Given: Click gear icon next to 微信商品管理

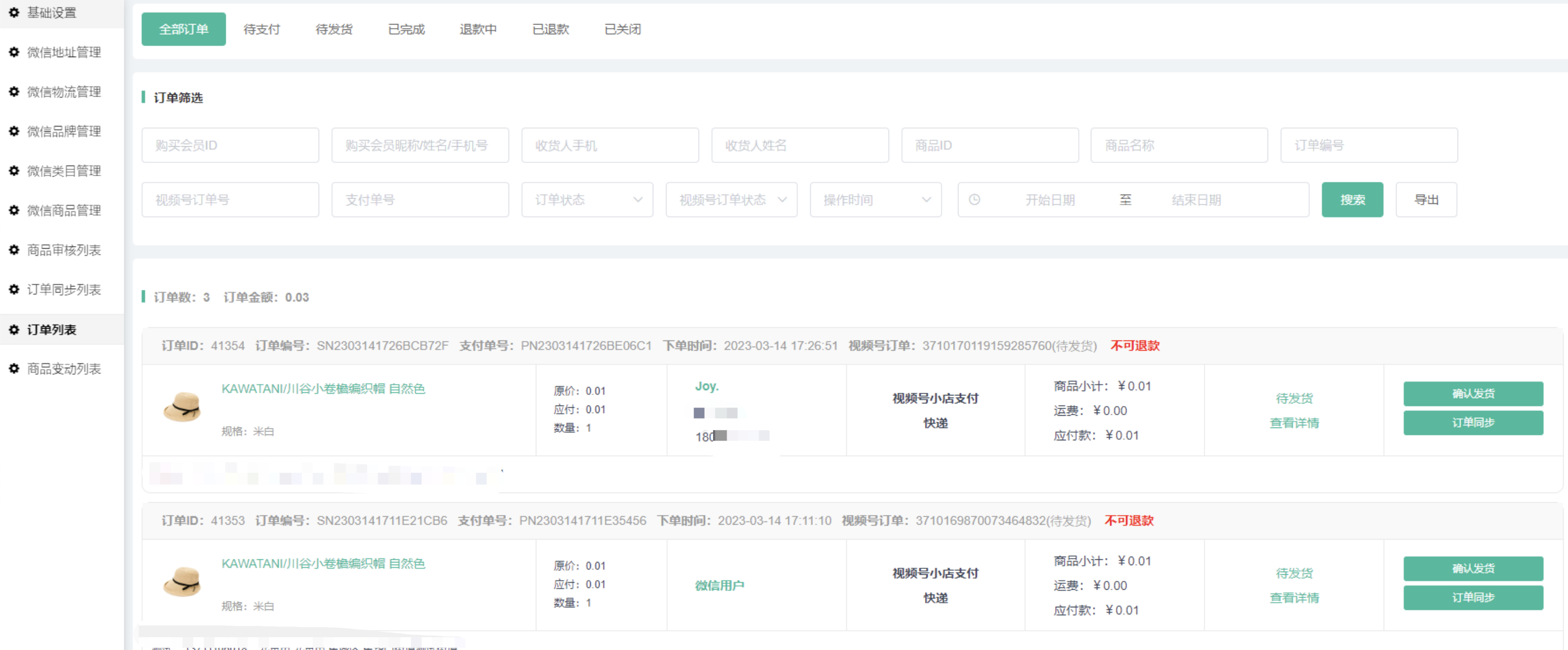Looking at the screenshot, I should tap(14, 211).
